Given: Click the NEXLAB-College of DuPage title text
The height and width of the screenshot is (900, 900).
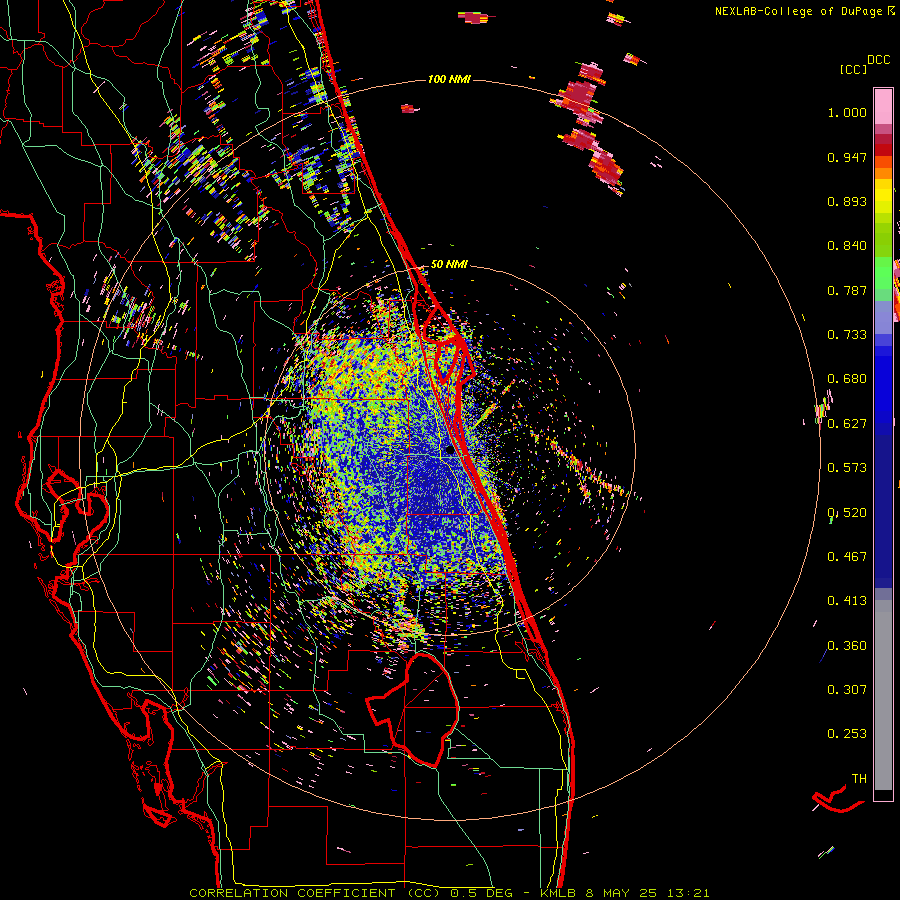Looking at the screenshot, I should tap(804, 11).
